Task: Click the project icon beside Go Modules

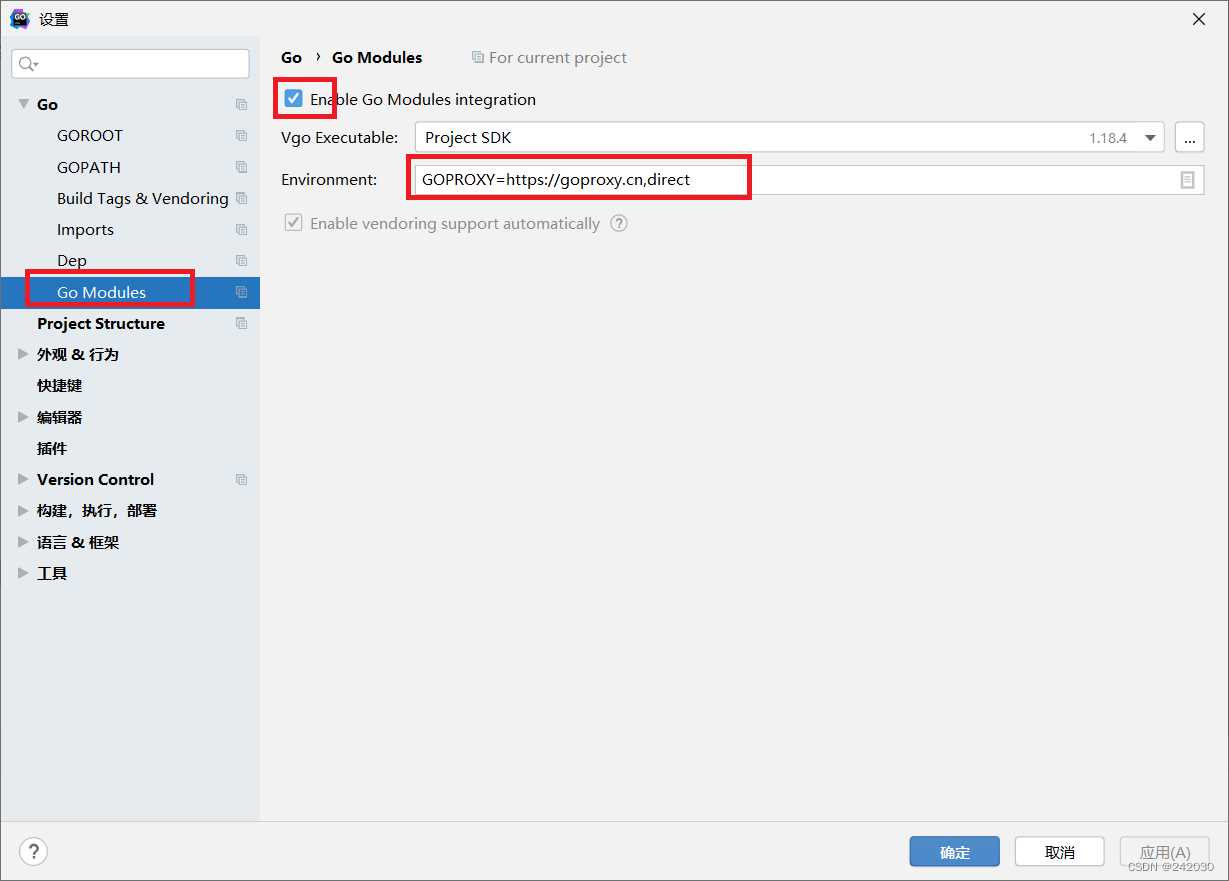Action: 241,292
